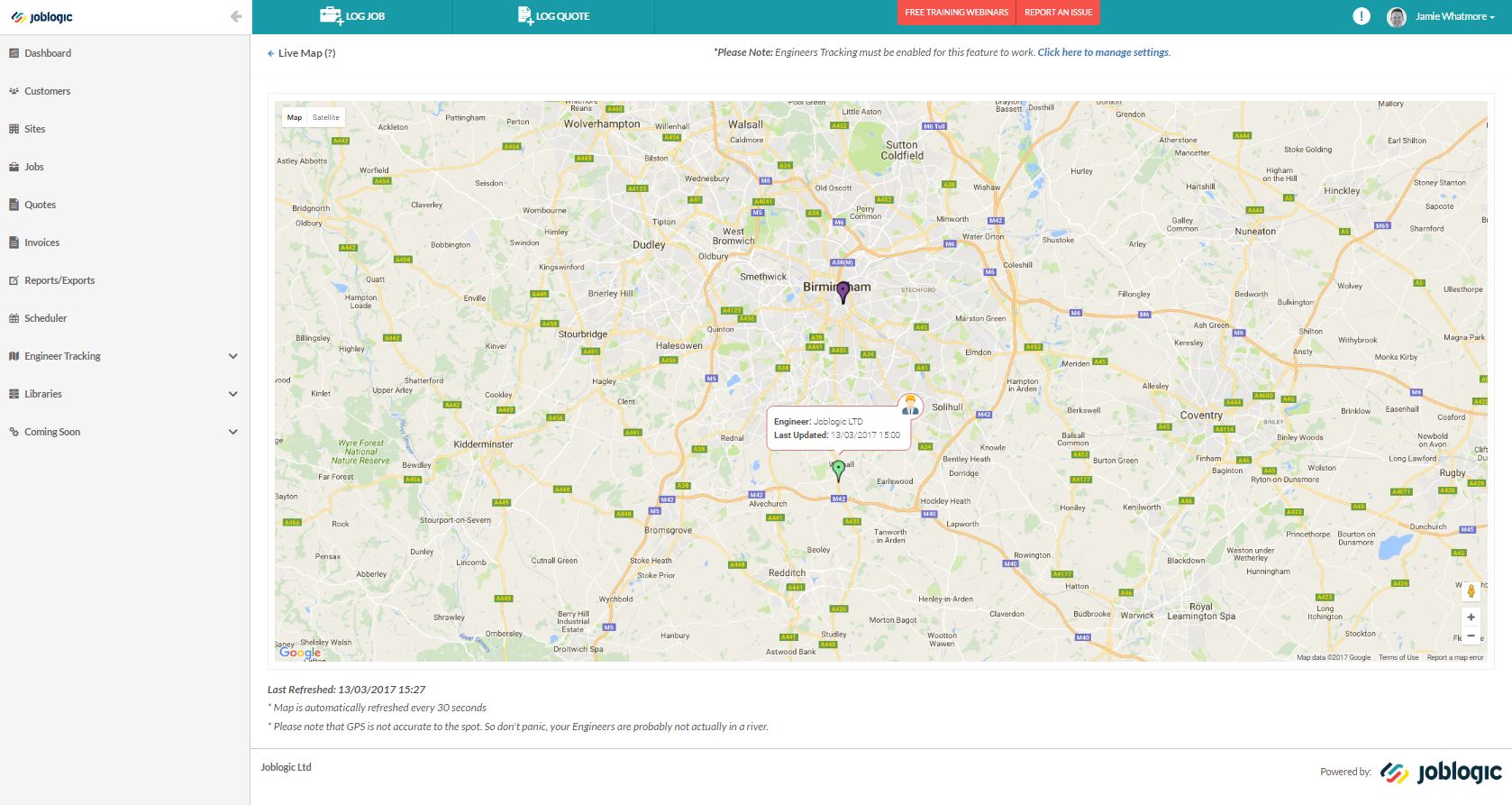Image resolution: width=1512 pixels, height=805 pixels.
Task: Click the Sites sidebar icon
Action: pos(14,129)
